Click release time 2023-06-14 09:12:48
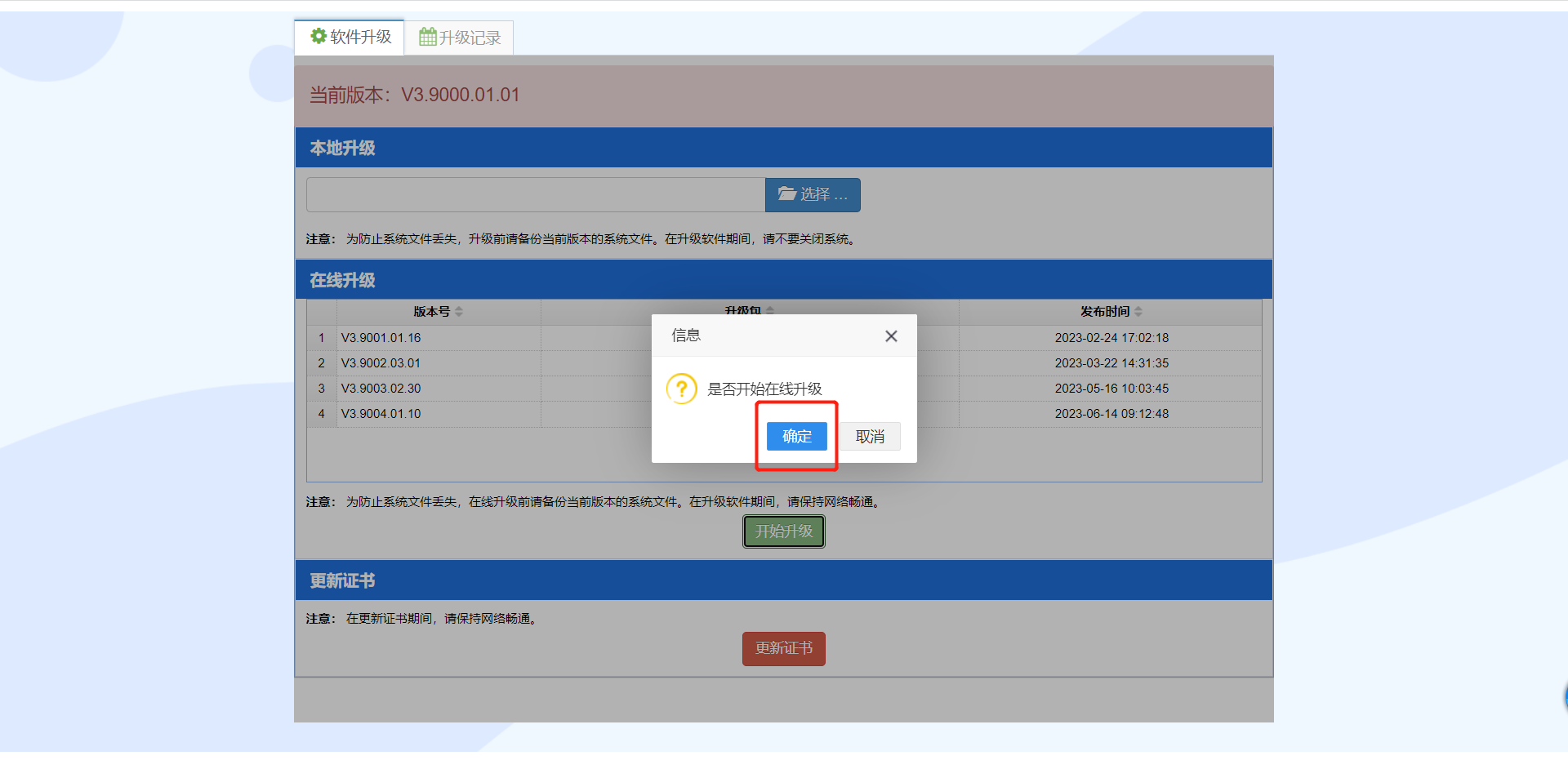Viewport: 1568px width, 769px height. click(x=1111, y=413)
